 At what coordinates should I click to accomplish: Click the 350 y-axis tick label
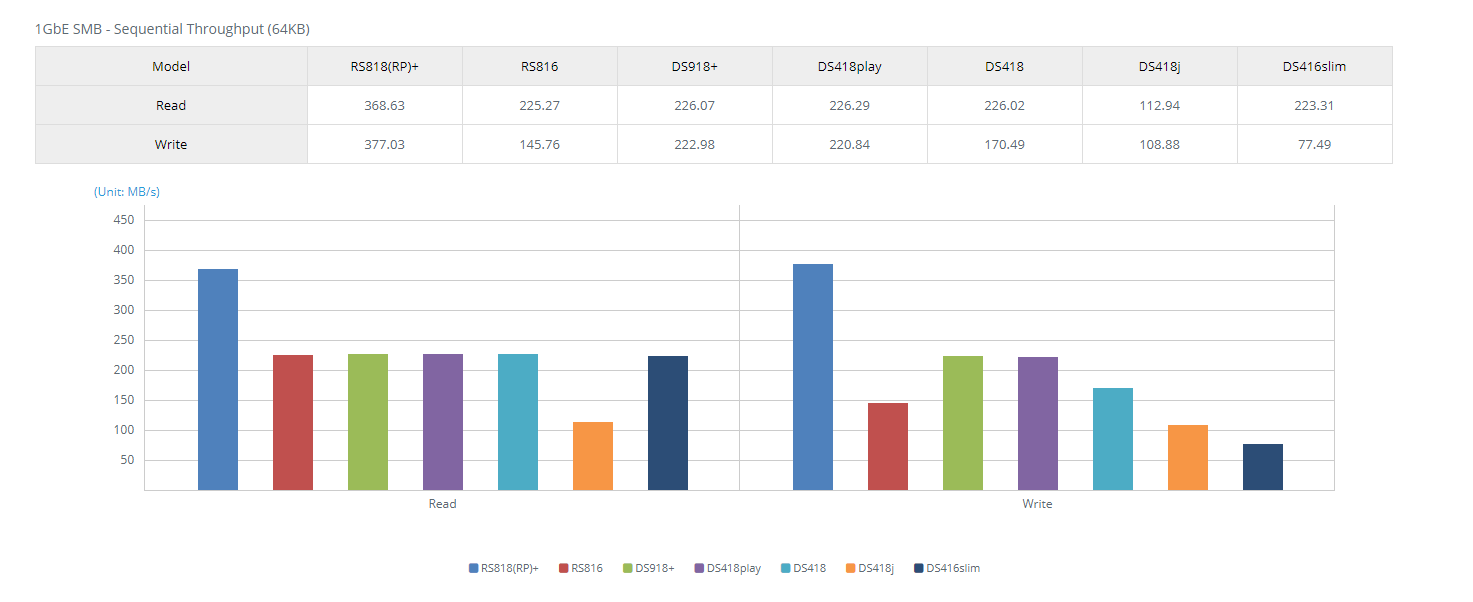tap(125, 280)
